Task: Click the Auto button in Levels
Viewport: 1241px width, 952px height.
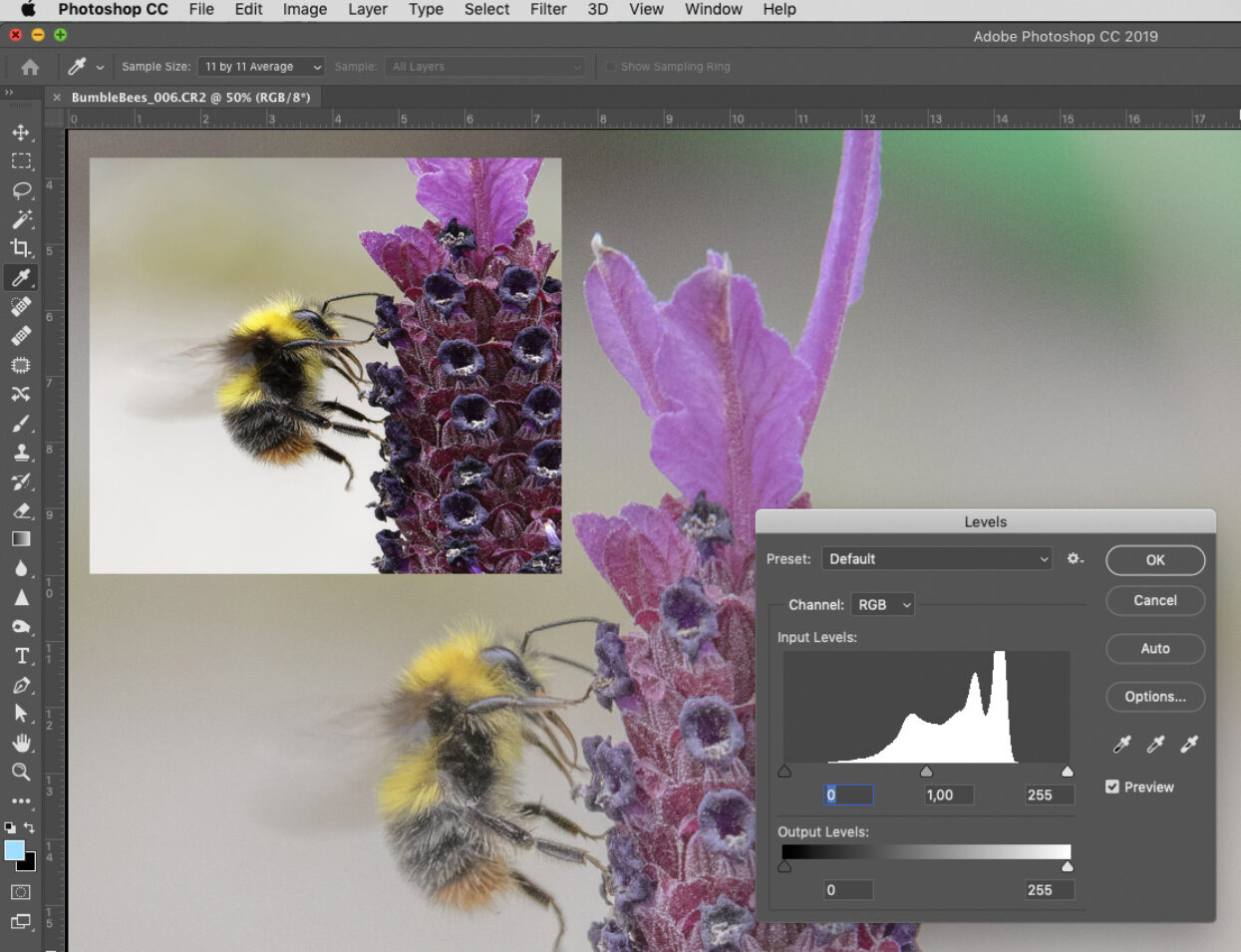Action: [x=1154, y=649]
